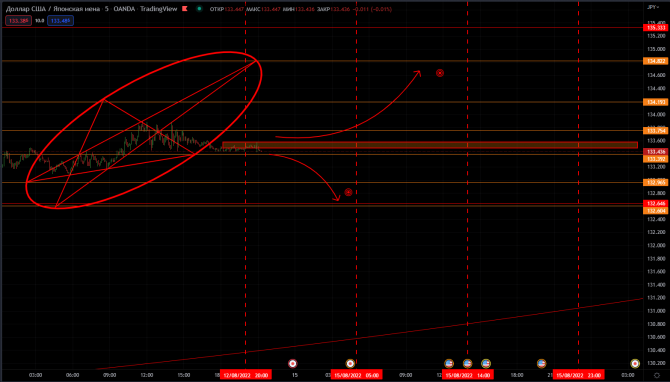Click the blue buy price button 133.48

pyautogui.click(x=60, y=21)
